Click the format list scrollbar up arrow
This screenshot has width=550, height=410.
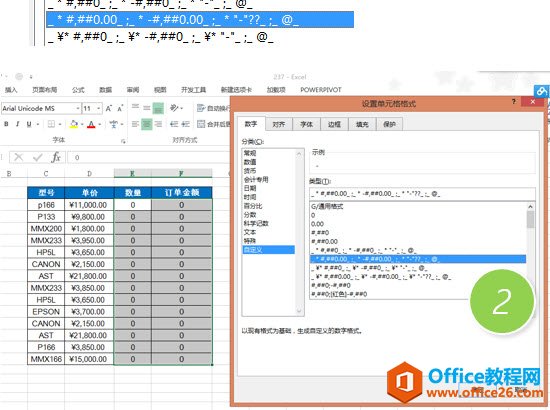530,207
